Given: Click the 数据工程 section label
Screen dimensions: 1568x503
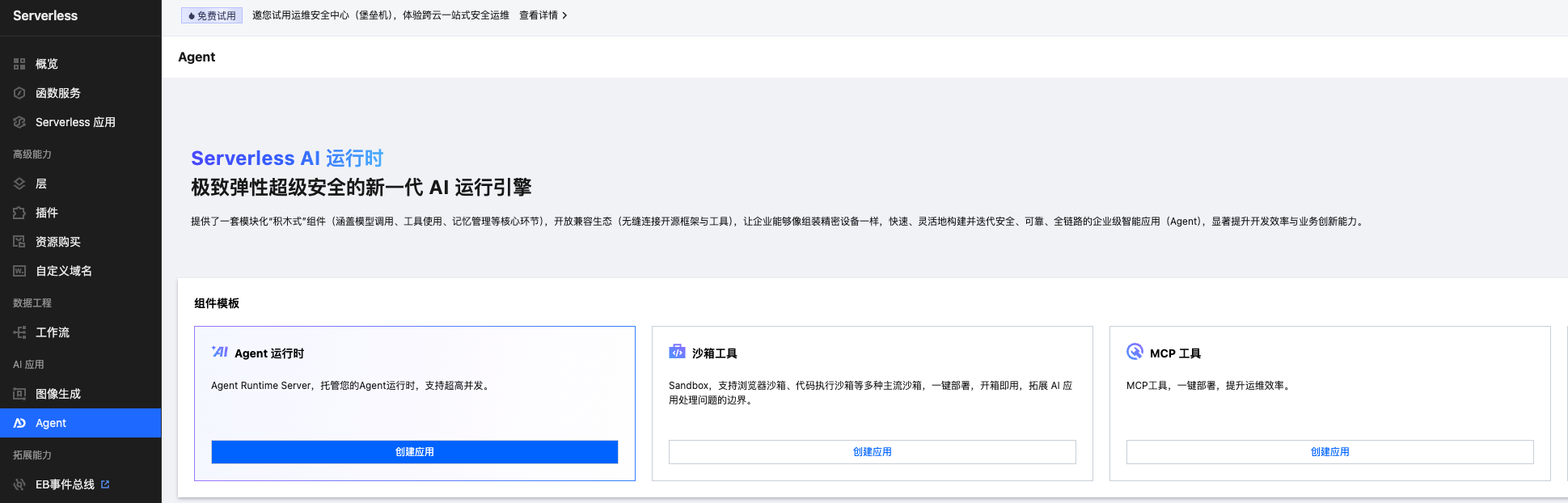Looking at the screenshot, I should 32,303.
